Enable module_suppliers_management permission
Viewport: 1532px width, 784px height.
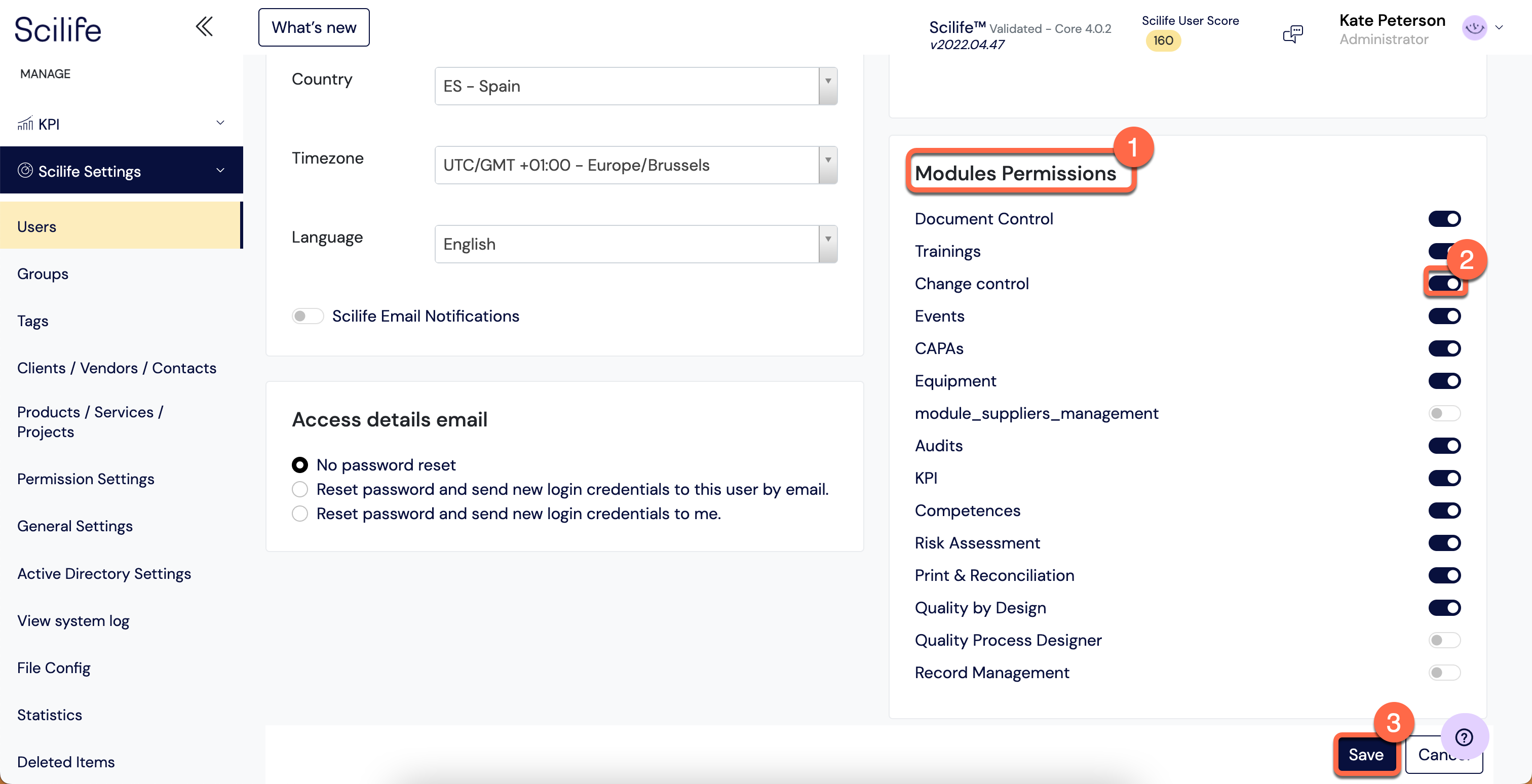(x=1444, y=413)
